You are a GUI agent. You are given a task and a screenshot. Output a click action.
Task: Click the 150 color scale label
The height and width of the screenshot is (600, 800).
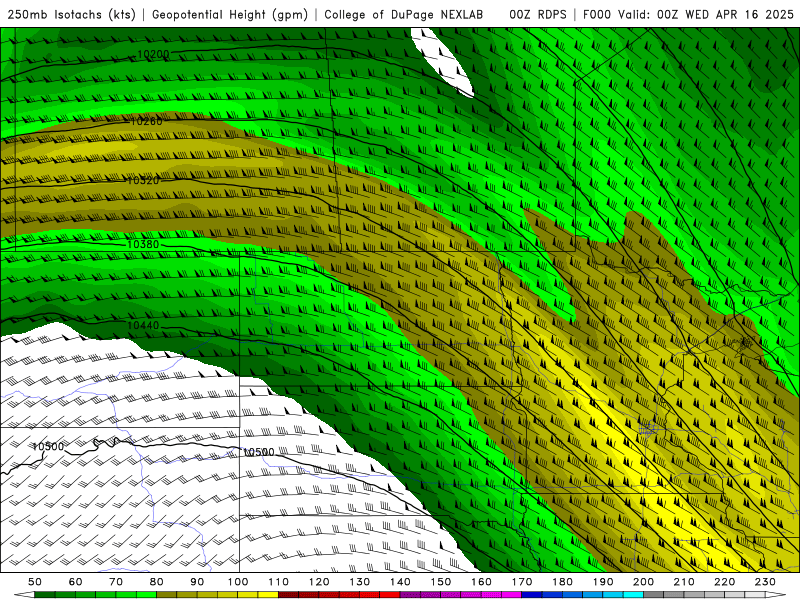pyautogui.click(x=441, y=582)
